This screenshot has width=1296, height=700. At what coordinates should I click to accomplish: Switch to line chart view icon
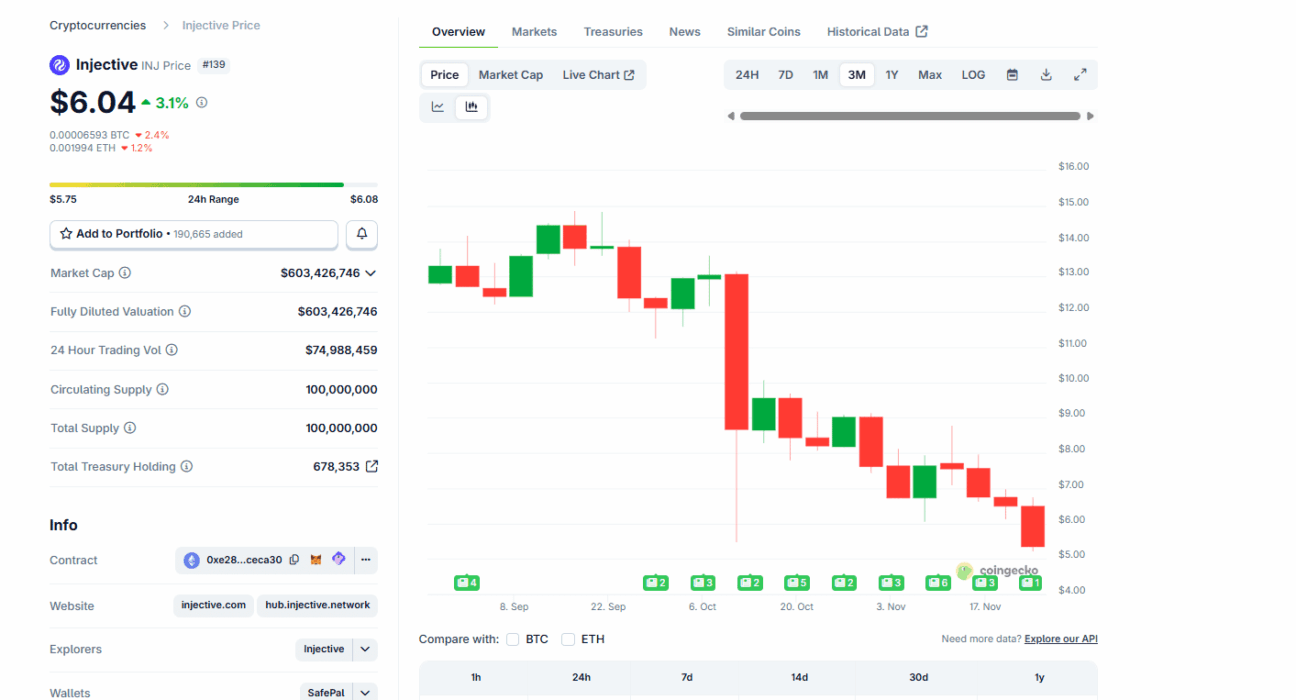(x=438, y=107)
